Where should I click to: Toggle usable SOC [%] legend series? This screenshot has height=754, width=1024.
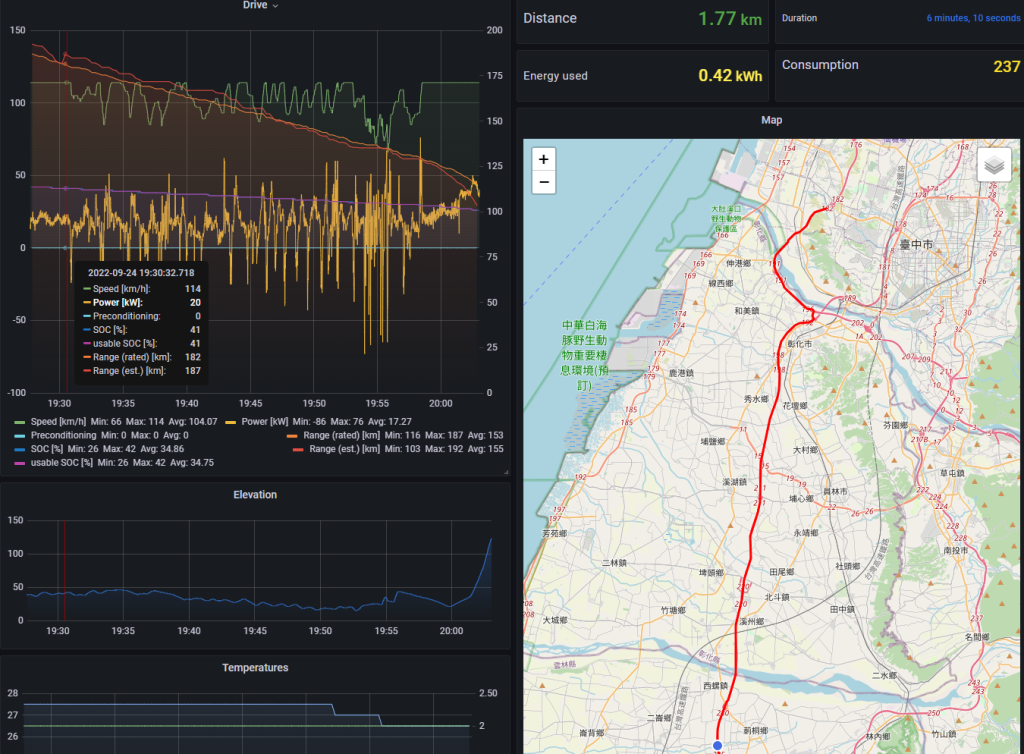[62, 463]
